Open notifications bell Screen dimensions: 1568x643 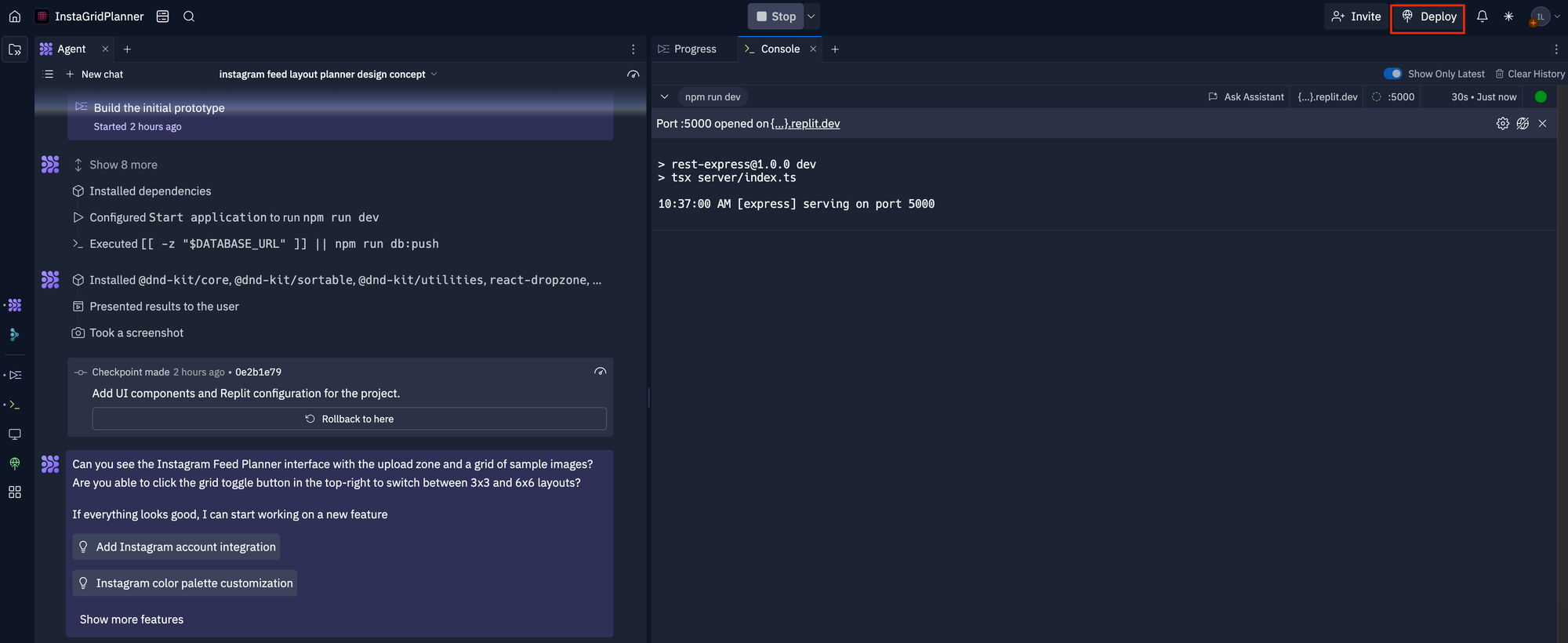tap(1482, 16)
